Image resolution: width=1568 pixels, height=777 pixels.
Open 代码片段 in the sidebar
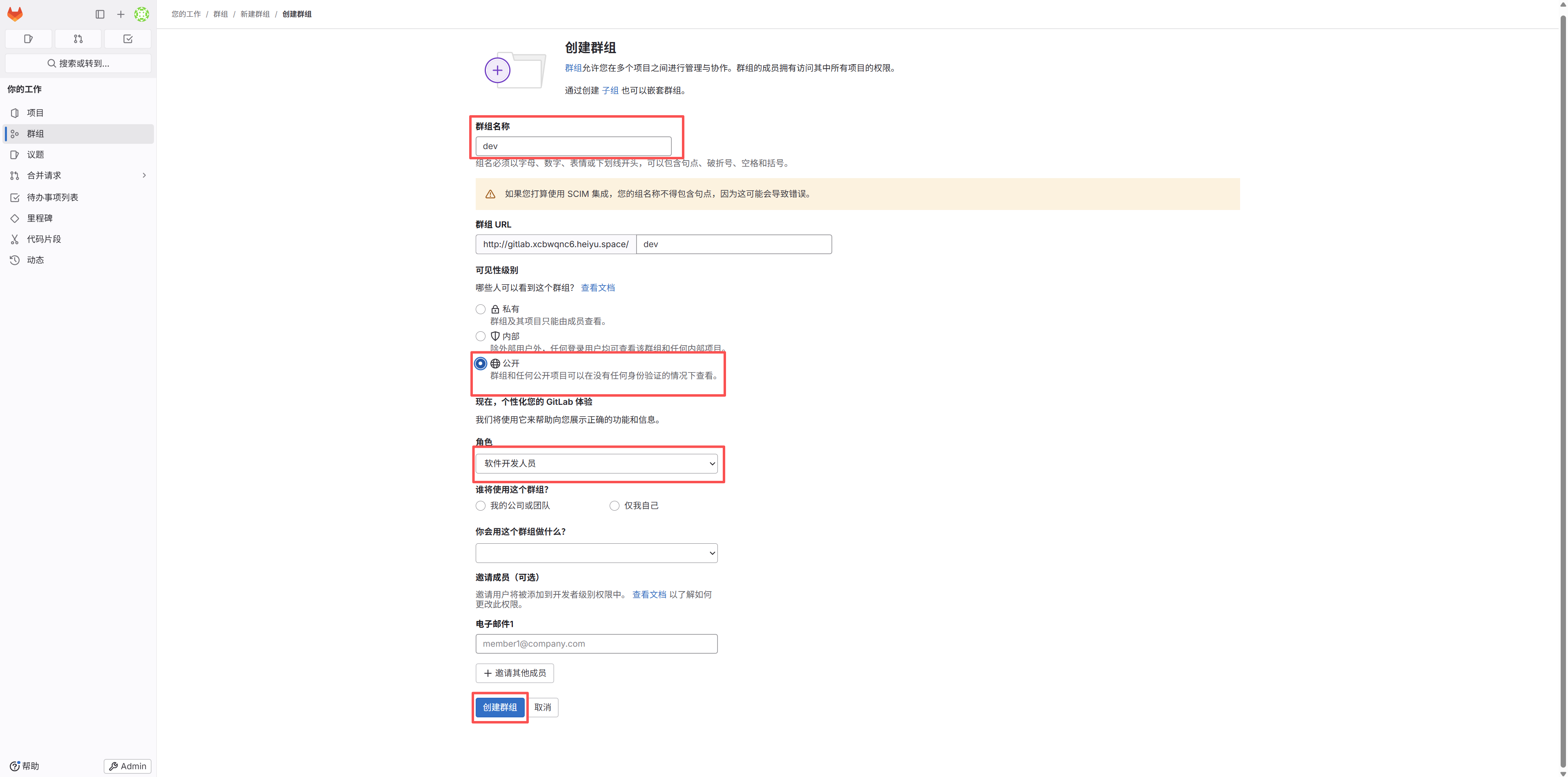(x=78, y=239)
